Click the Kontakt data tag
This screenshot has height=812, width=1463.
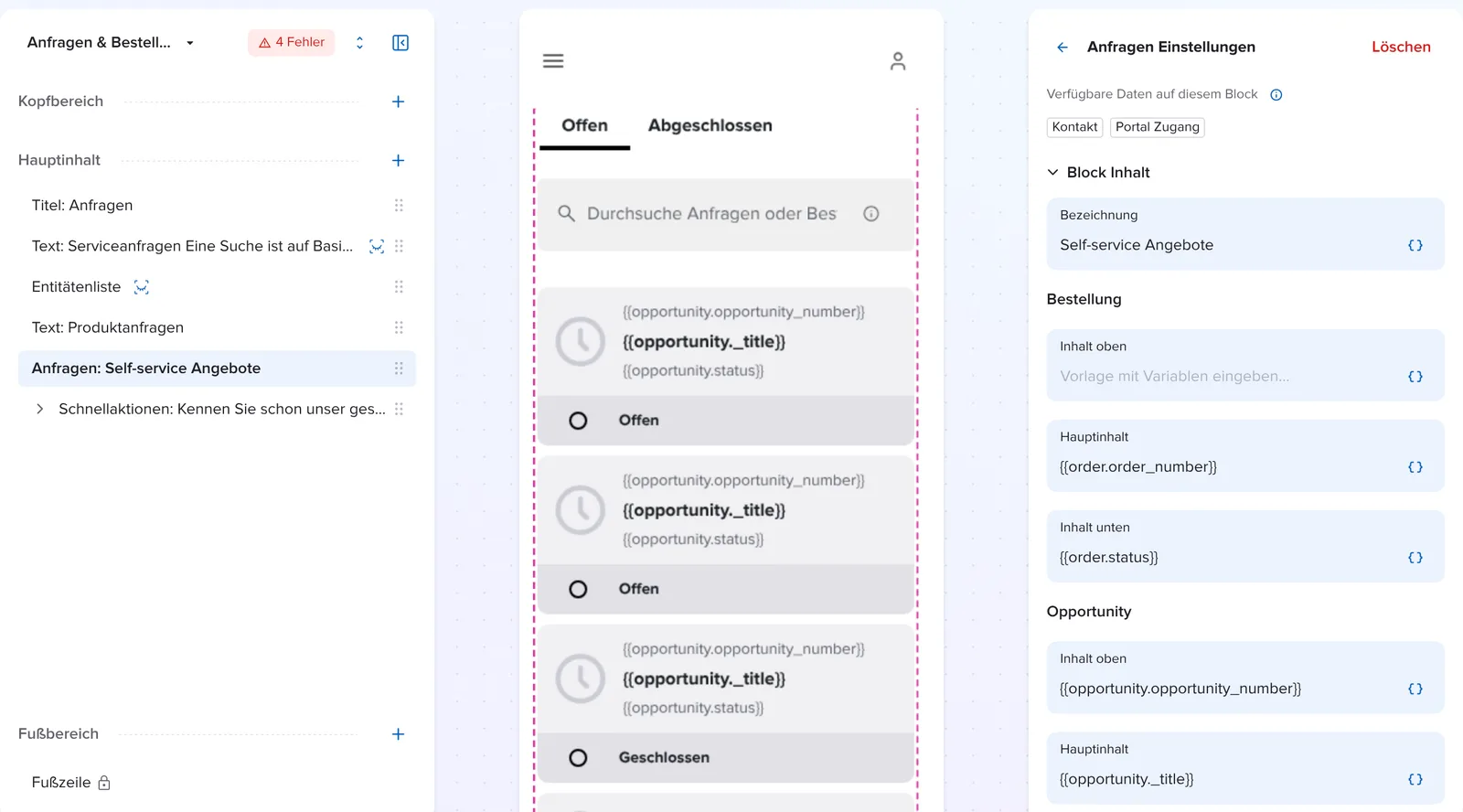point(1074,127)
